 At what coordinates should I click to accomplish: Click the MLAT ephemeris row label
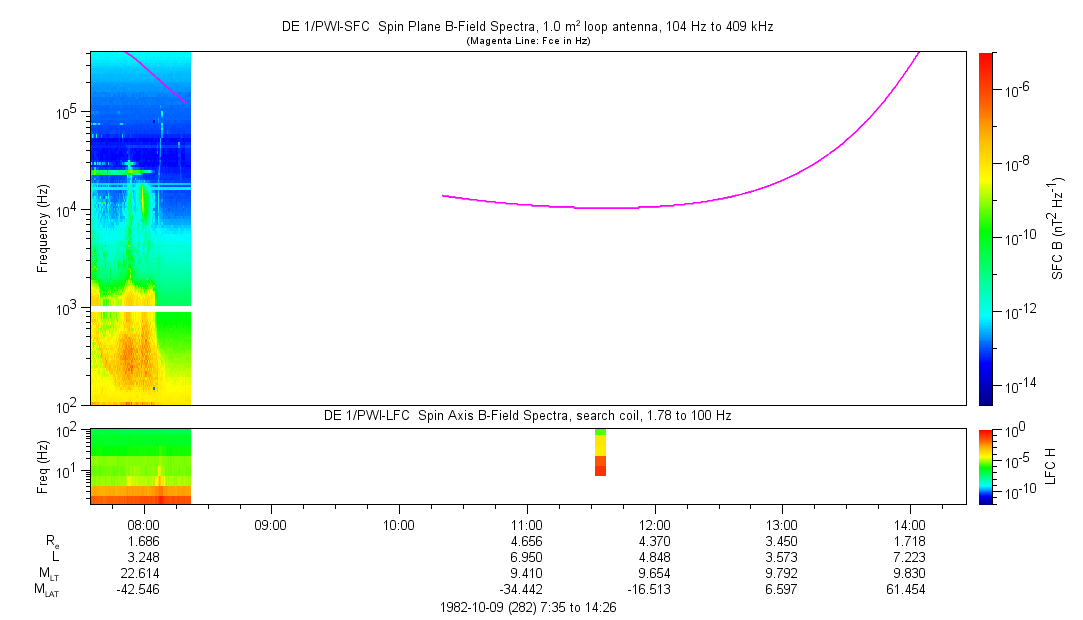point(46,590)
